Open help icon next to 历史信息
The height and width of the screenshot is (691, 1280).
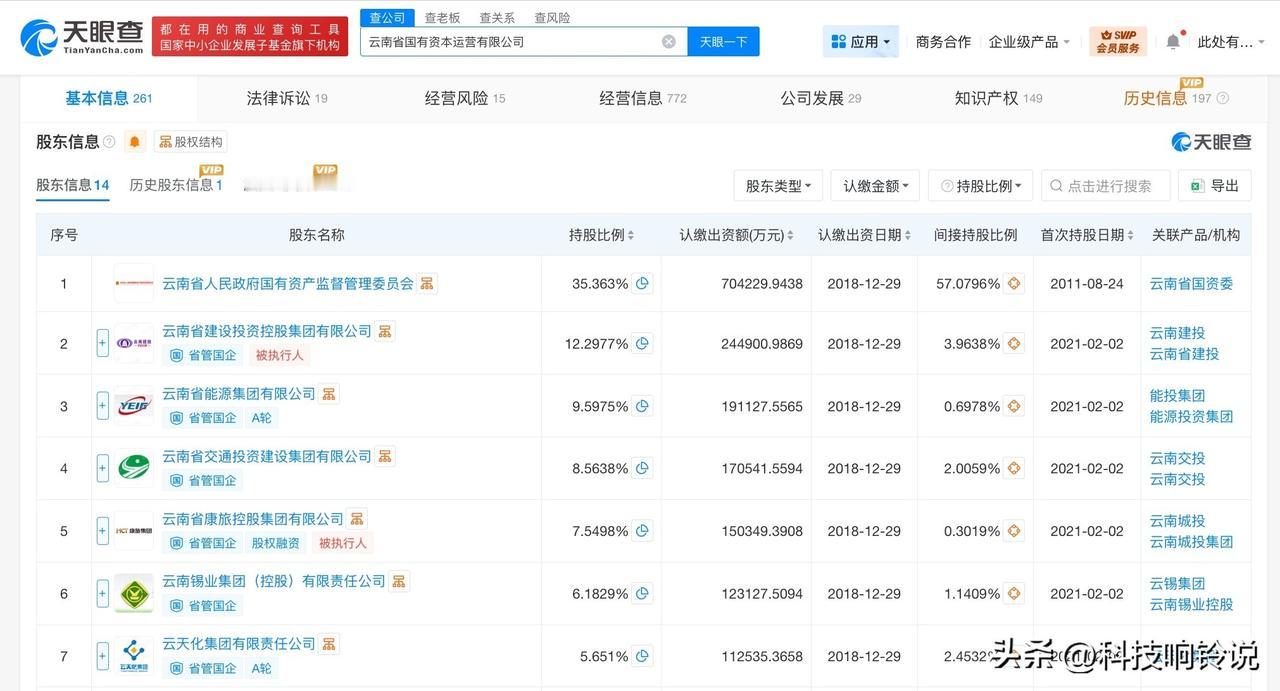(x=1222, y=99)
